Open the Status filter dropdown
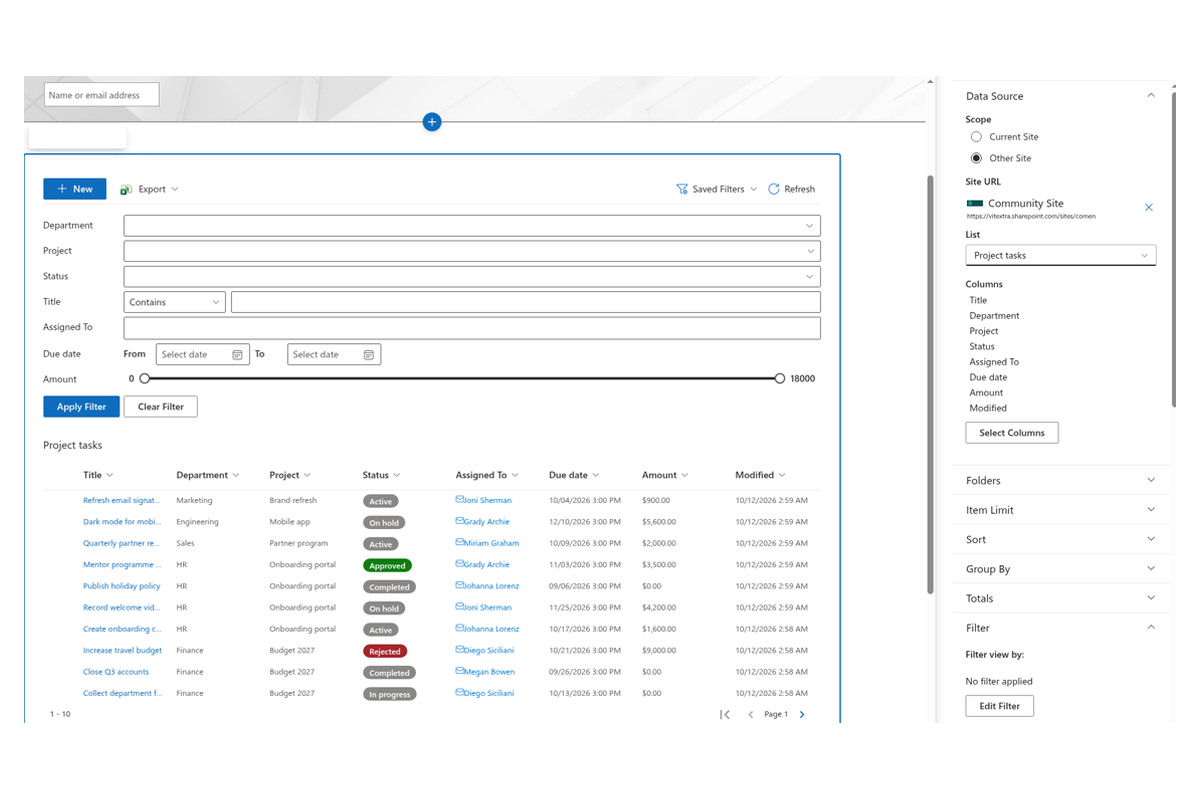Screen dimensions: 1200x800 click(472, 276)
